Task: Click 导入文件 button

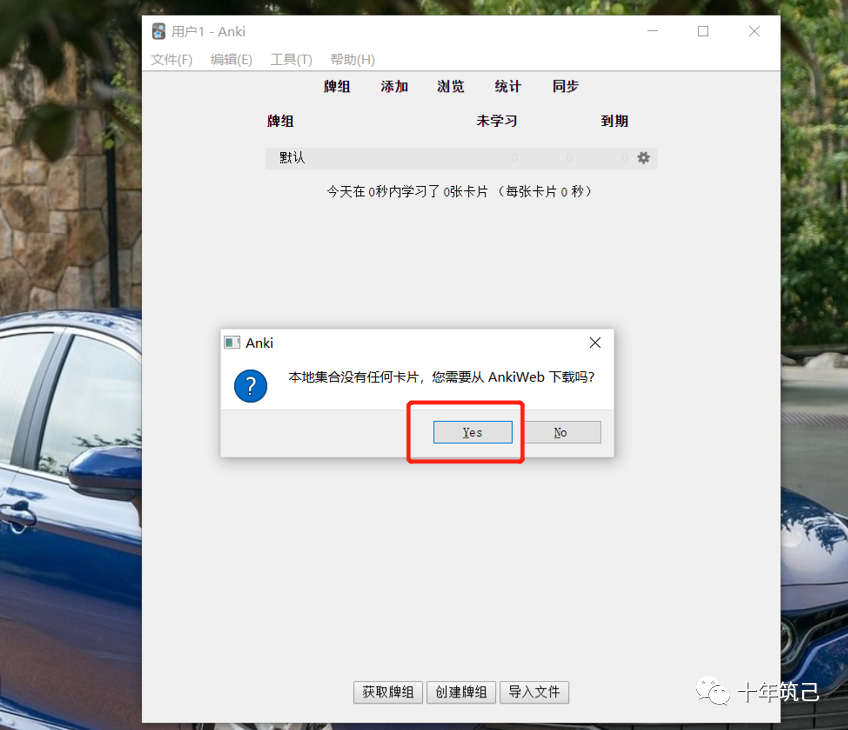Action: tap(534, 692)
